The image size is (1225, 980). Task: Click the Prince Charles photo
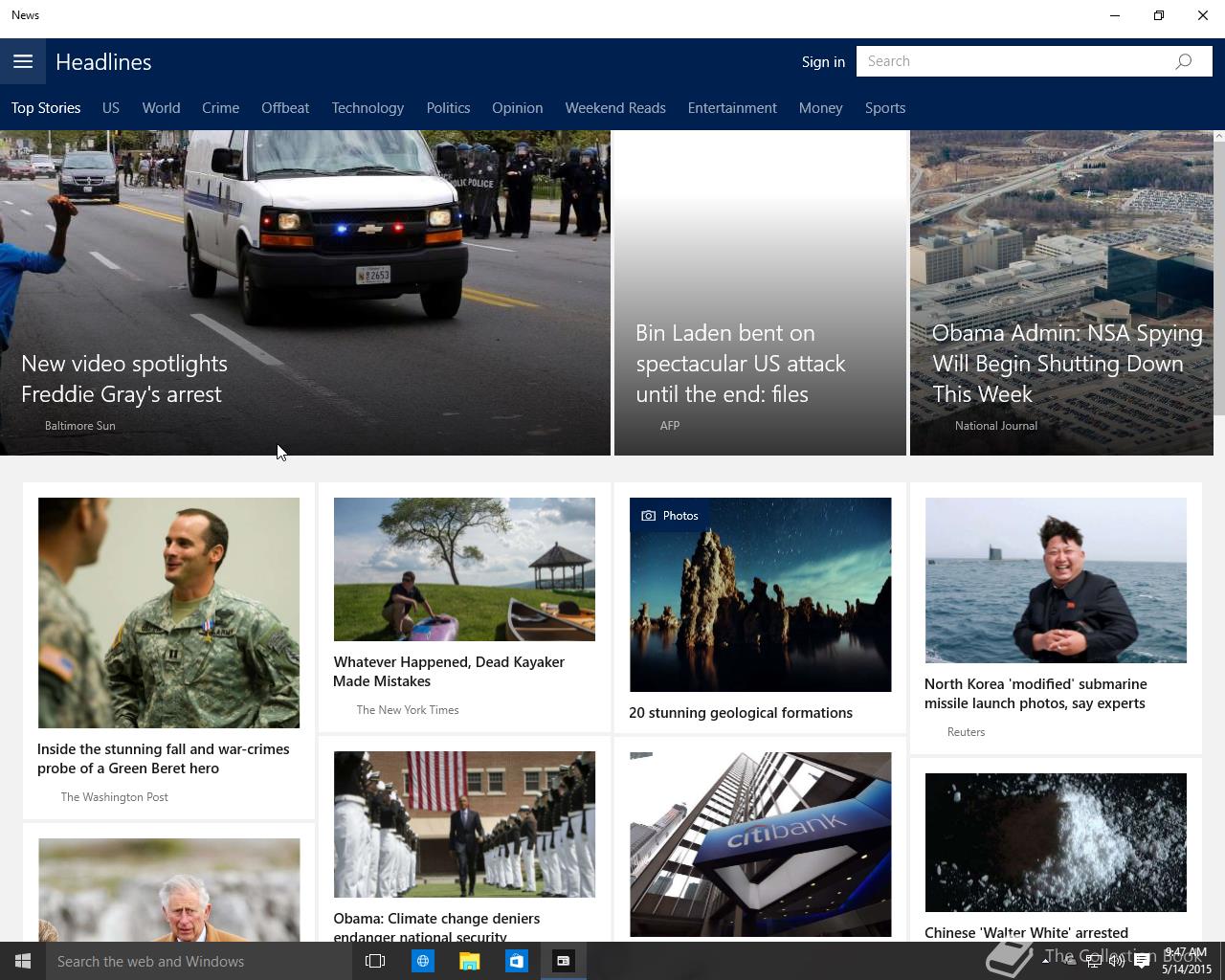(x=168, y=890)
